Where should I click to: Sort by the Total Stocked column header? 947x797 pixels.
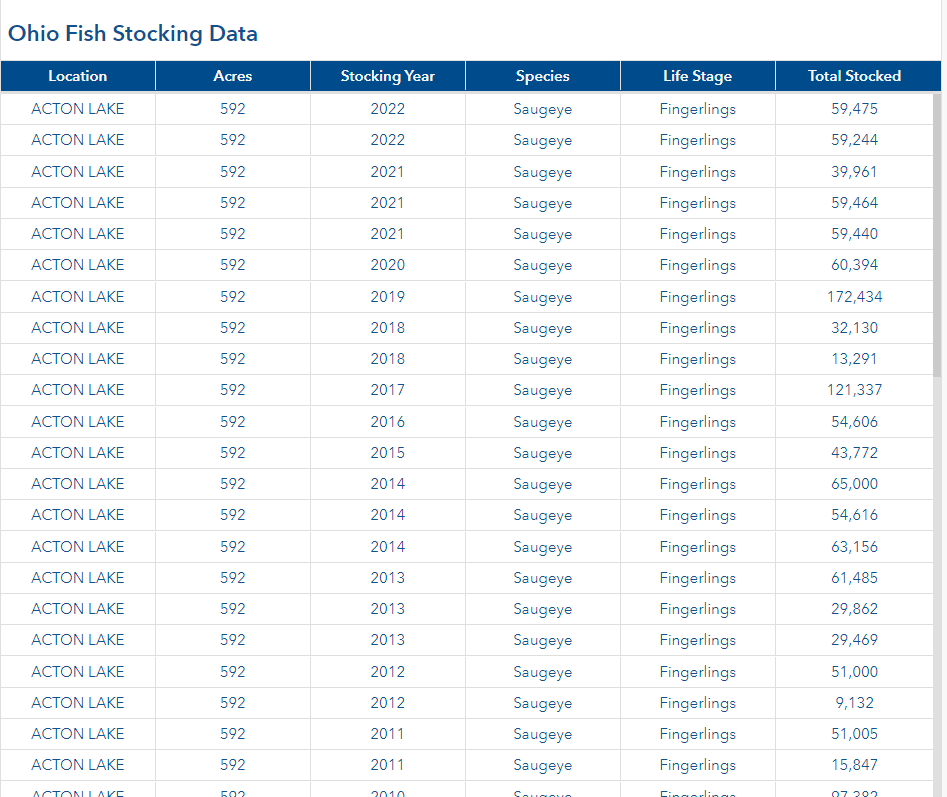click(x=854, y=76)
